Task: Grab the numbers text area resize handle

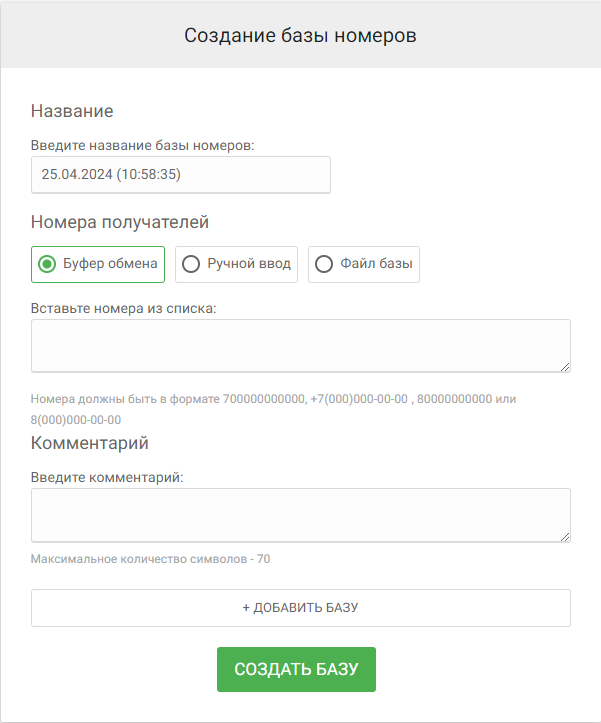Action: 565,367
